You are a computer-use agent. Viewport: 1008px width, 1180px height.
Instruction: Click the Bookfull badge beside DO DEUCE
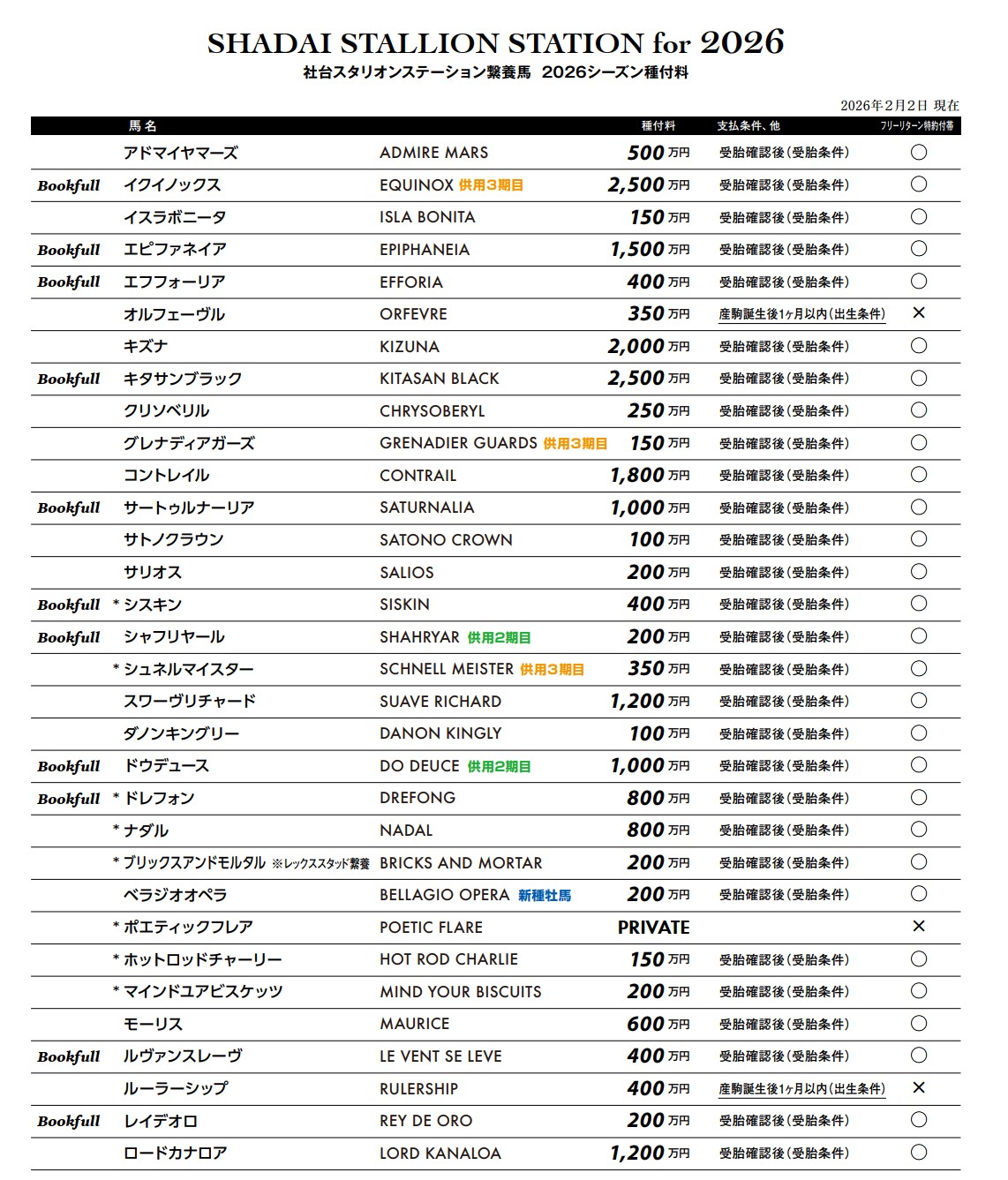pyautogui.click(x=69, y=766)
